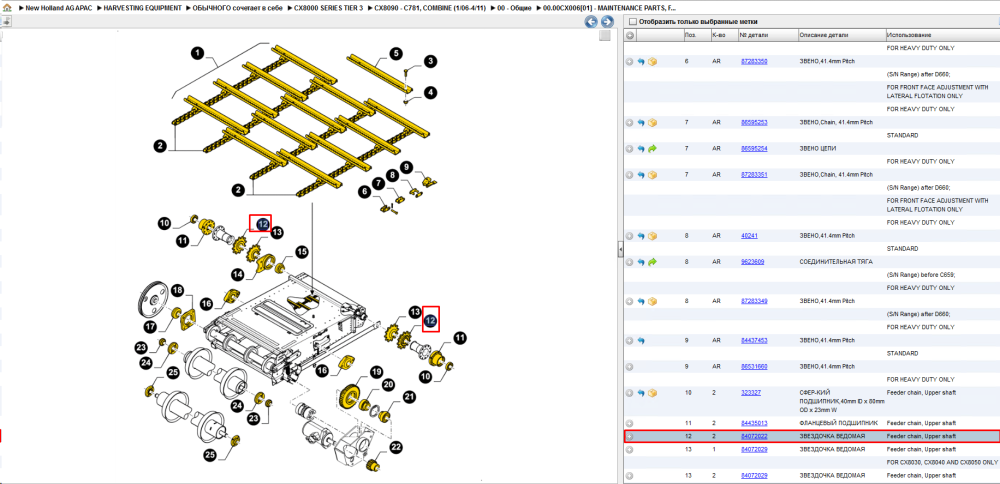Click the plus icon in the table header

(629, 35)
